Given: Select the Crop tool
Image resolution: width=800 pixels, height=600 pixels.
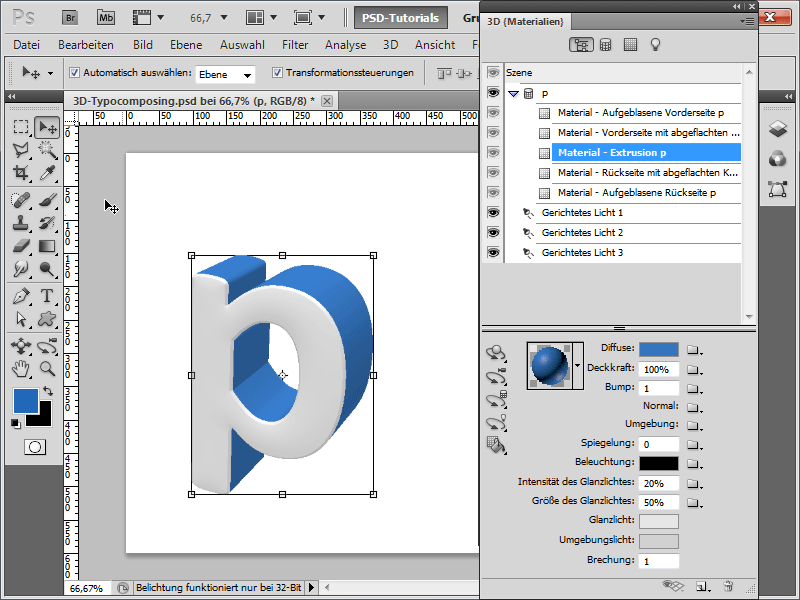Looking at the screenshot, I should [x=21, y=173].
